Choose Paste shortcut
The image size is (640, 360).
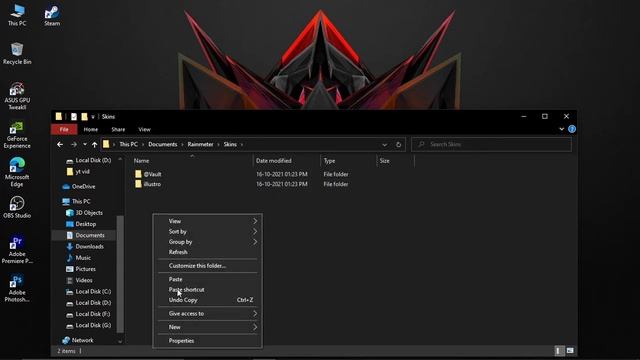pyautogui.click(x=208, y=289)
